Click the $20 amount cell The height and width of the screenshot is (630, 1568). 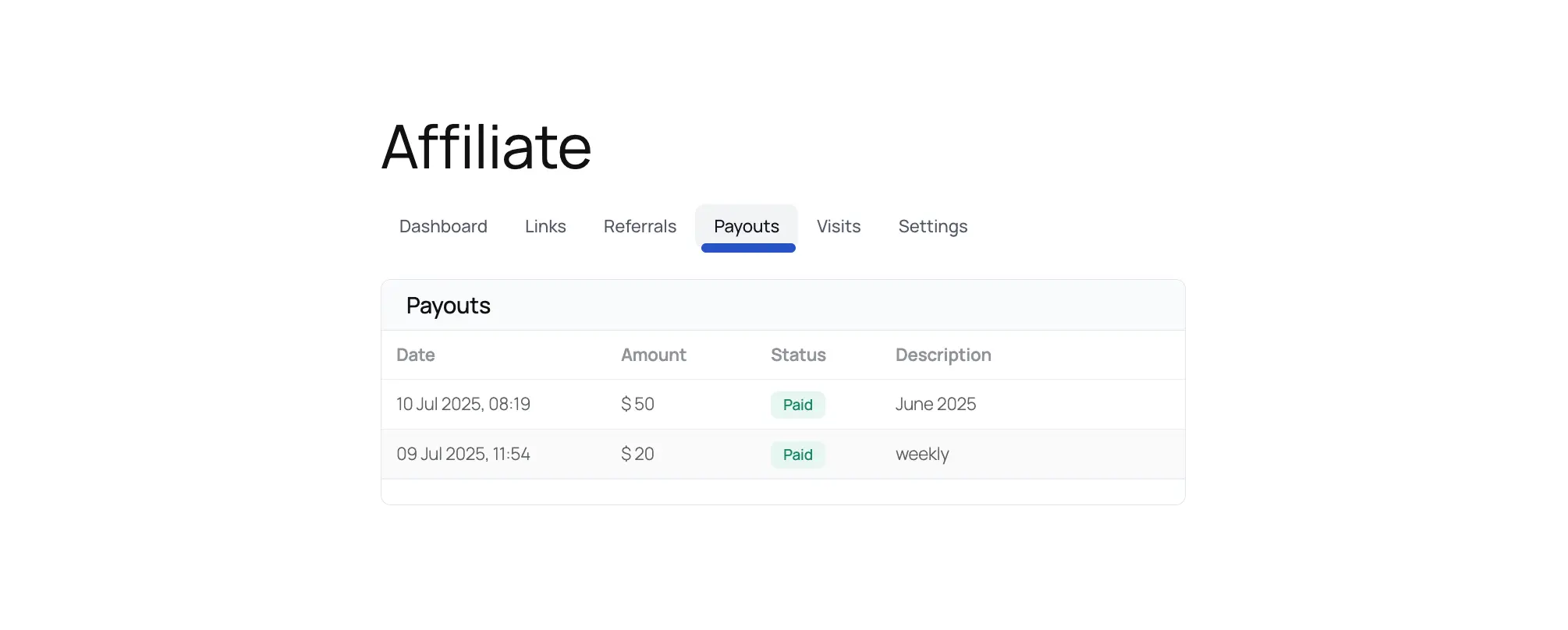point(637,454)
